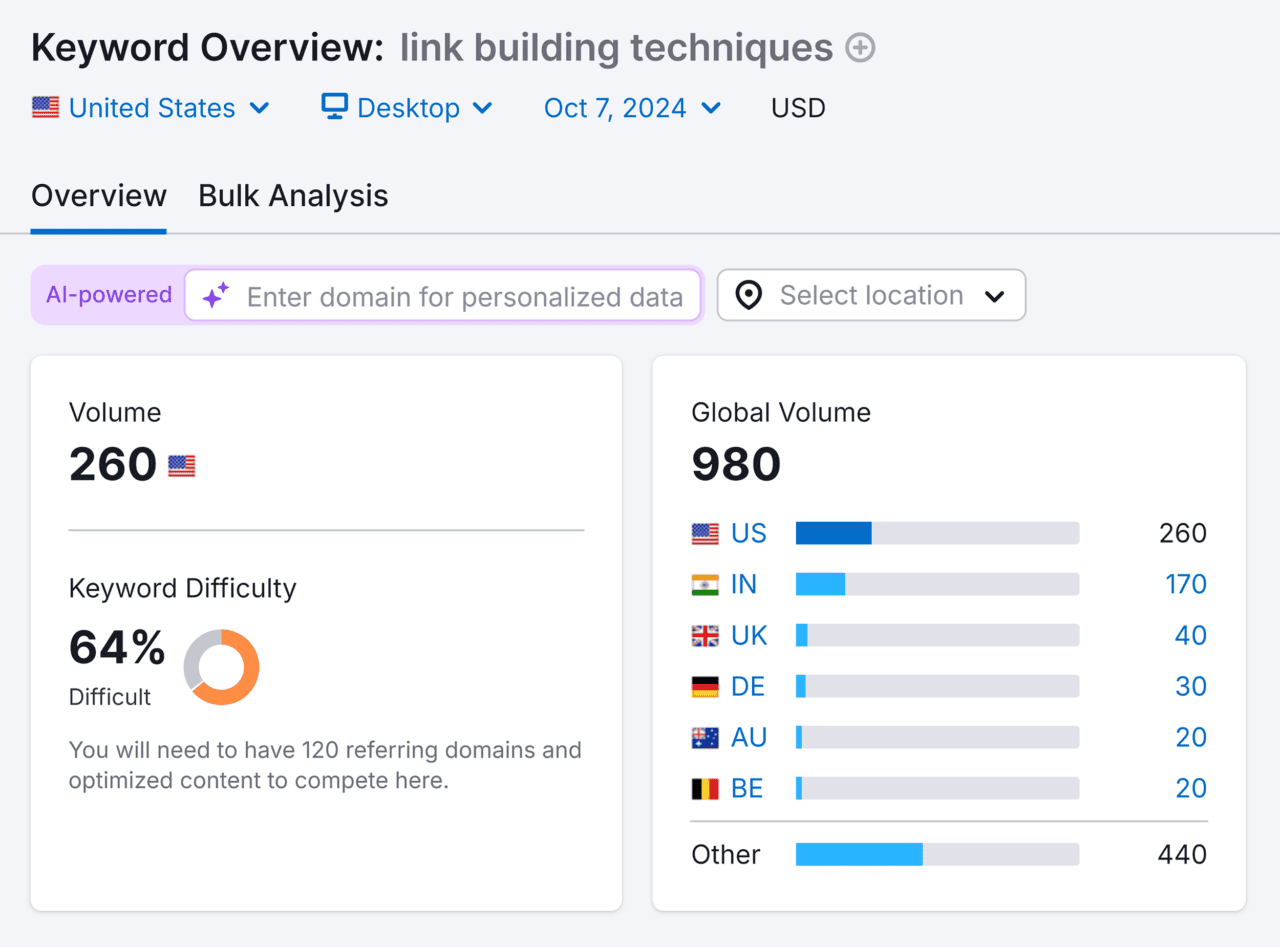Switch to the Bulk Analysis tab
Viewport: 1280px width, 947px height.
coord(292,195)
